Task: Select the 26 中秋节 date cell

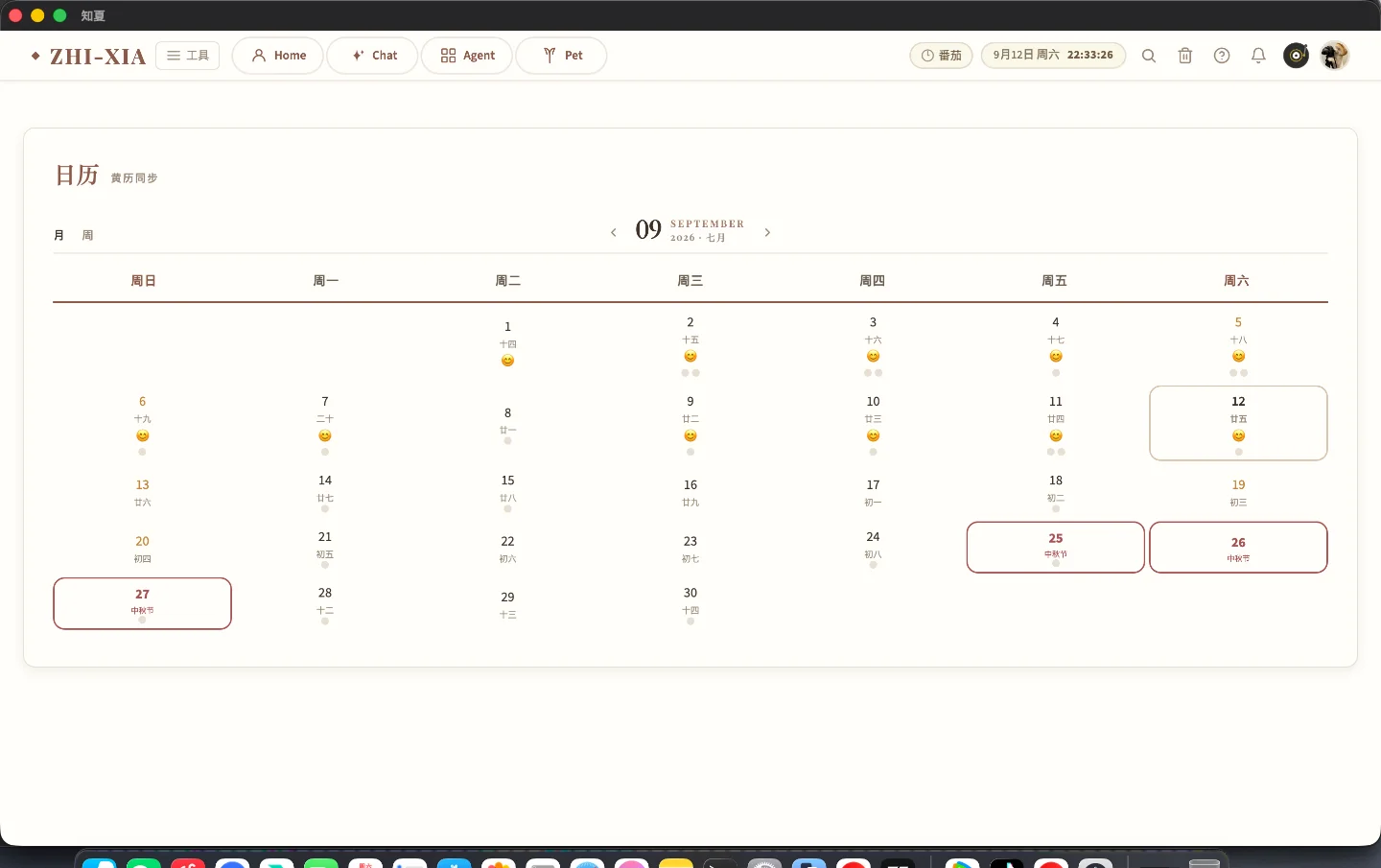Action: click(1238, 548)
